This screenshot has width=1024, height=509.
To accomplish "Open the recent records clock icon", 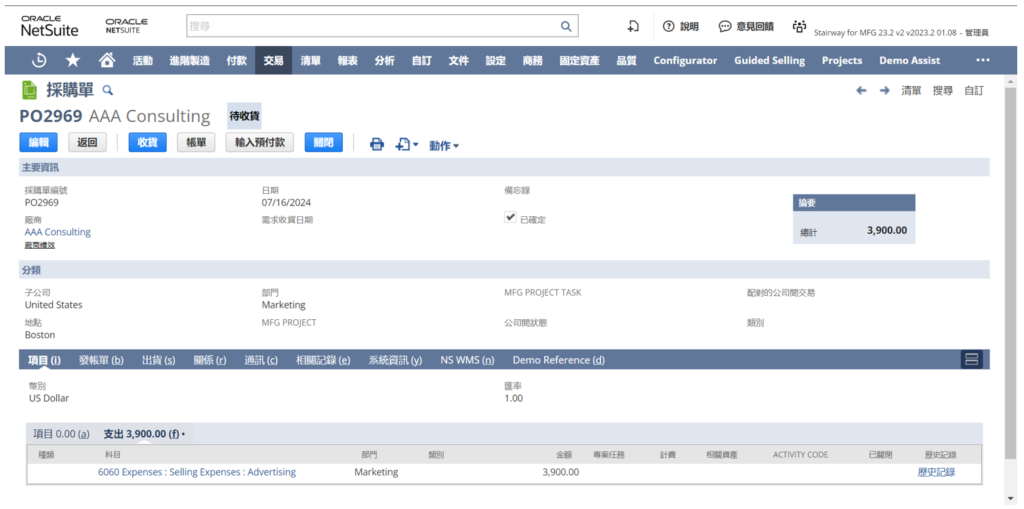I will (x=39, y=60).
